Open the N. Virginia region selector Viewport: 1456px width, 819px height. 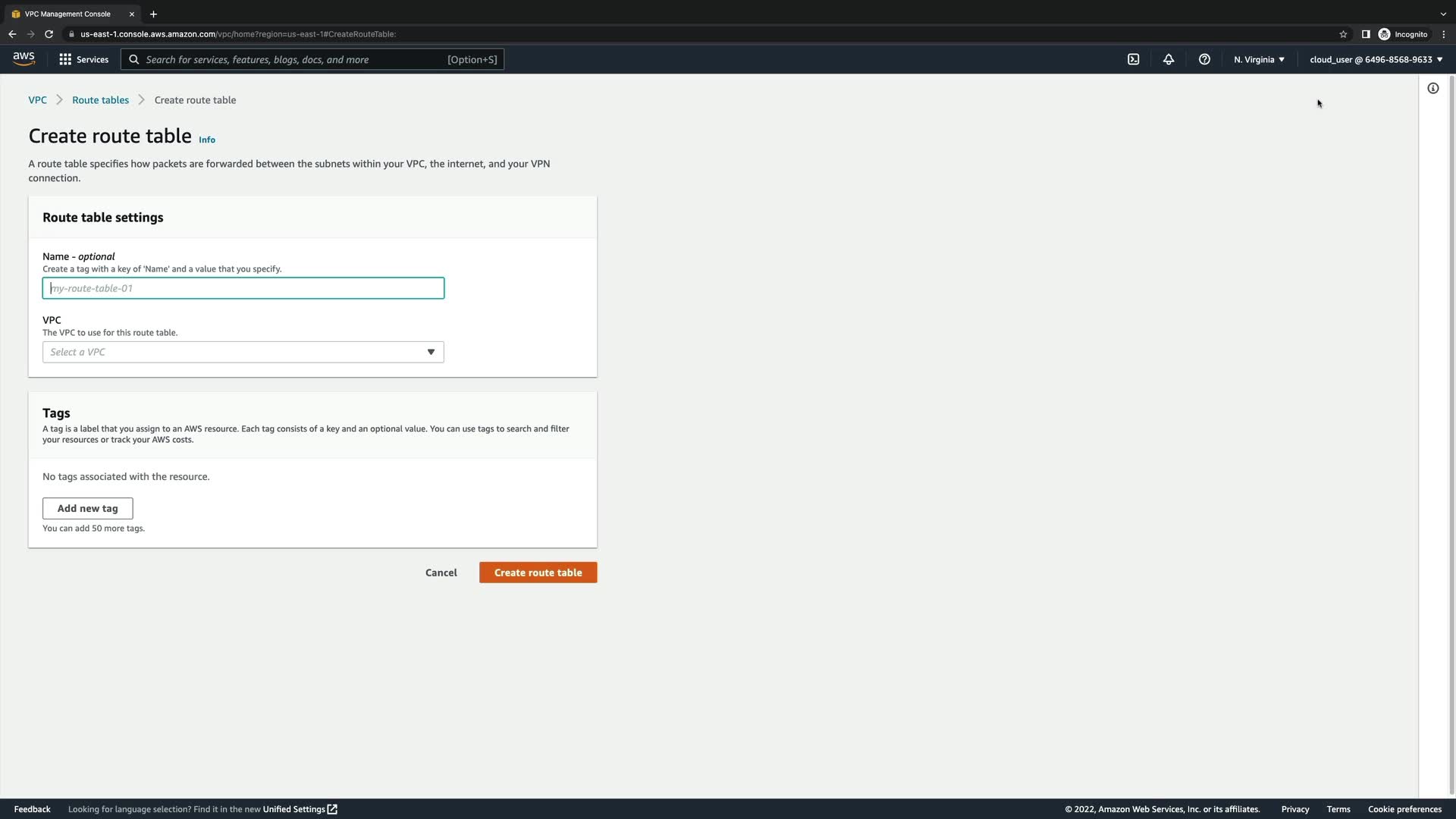(1258, 59)
